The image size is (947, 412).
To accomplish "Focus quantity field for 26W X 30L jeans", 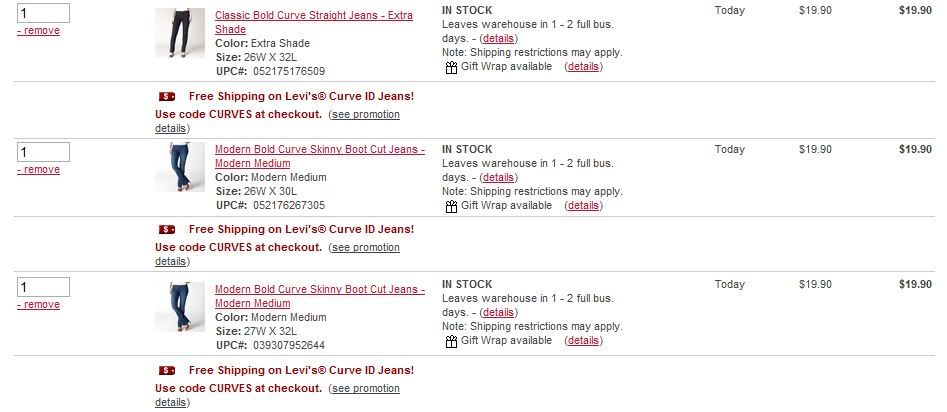I will pyautogui.click(x=43, y=152).
